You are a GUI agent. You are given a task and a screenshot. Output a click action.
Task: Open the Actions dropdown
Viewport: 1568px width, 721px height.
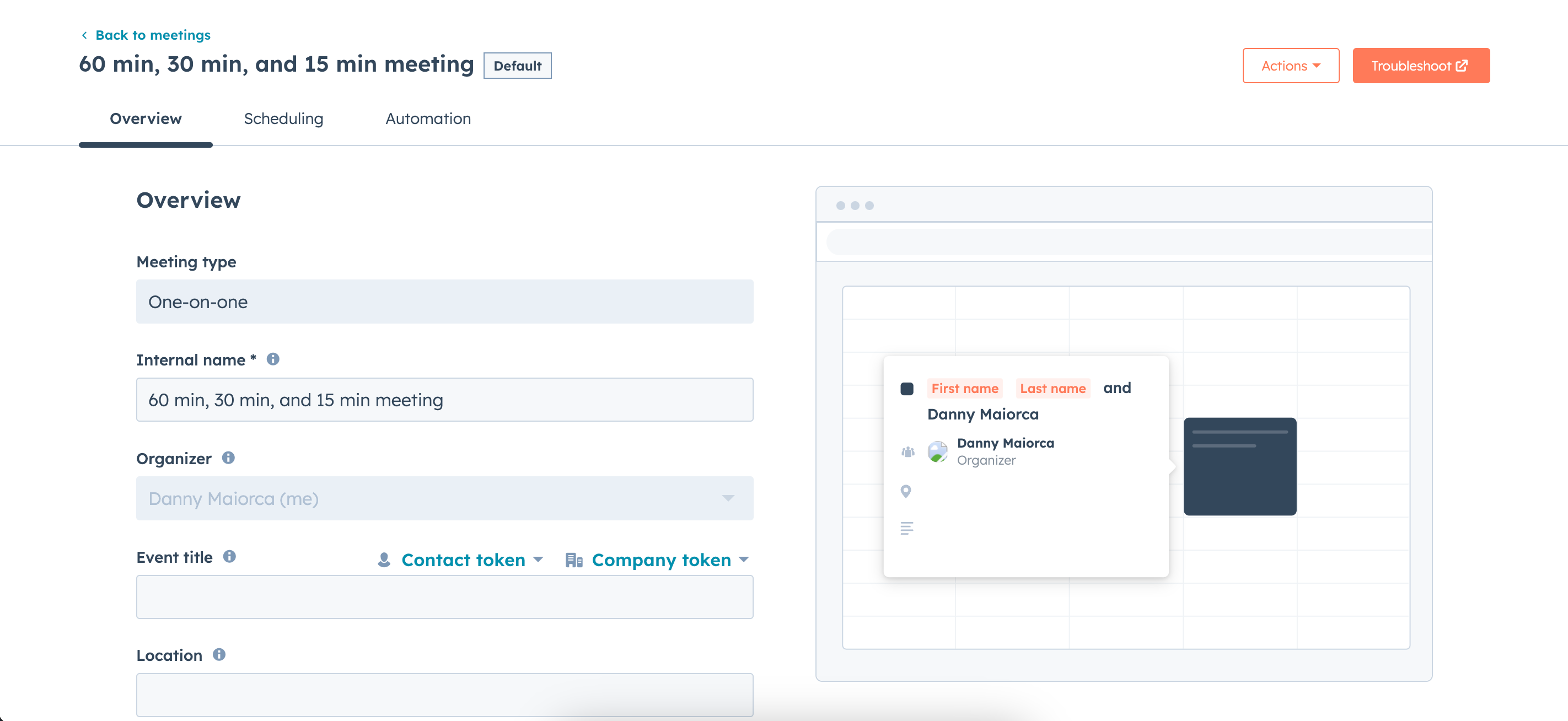click(1291, 66)
